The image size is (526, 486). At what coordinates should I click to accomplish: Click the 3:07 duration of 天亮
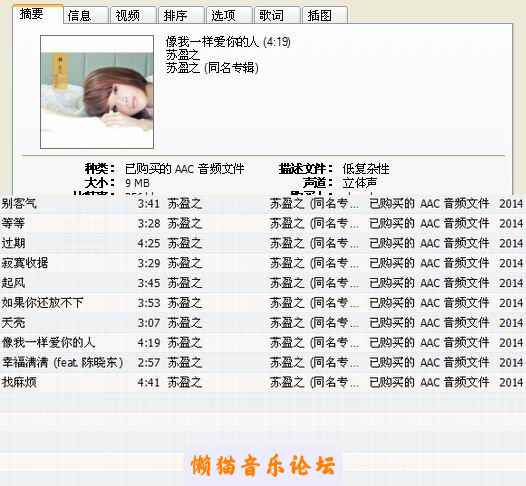tap(149, 323)
